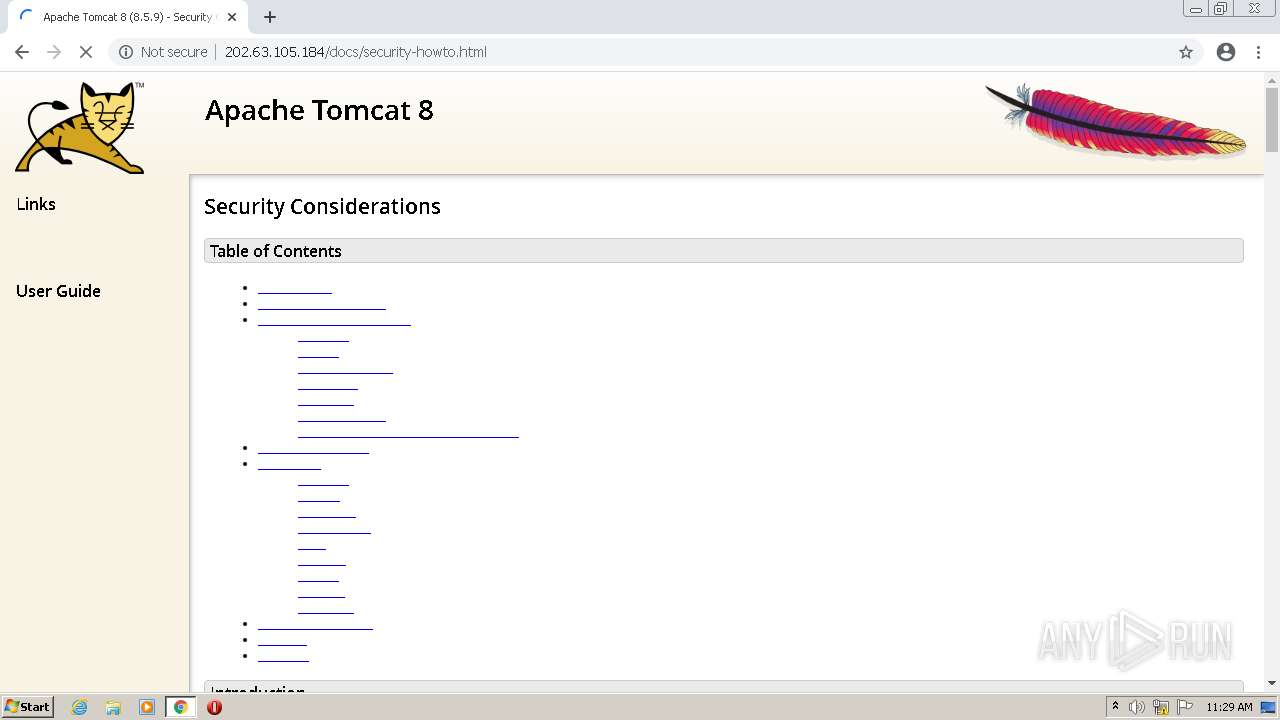
Task: Open the Action Center flag icon
Action: [1185, 707]
